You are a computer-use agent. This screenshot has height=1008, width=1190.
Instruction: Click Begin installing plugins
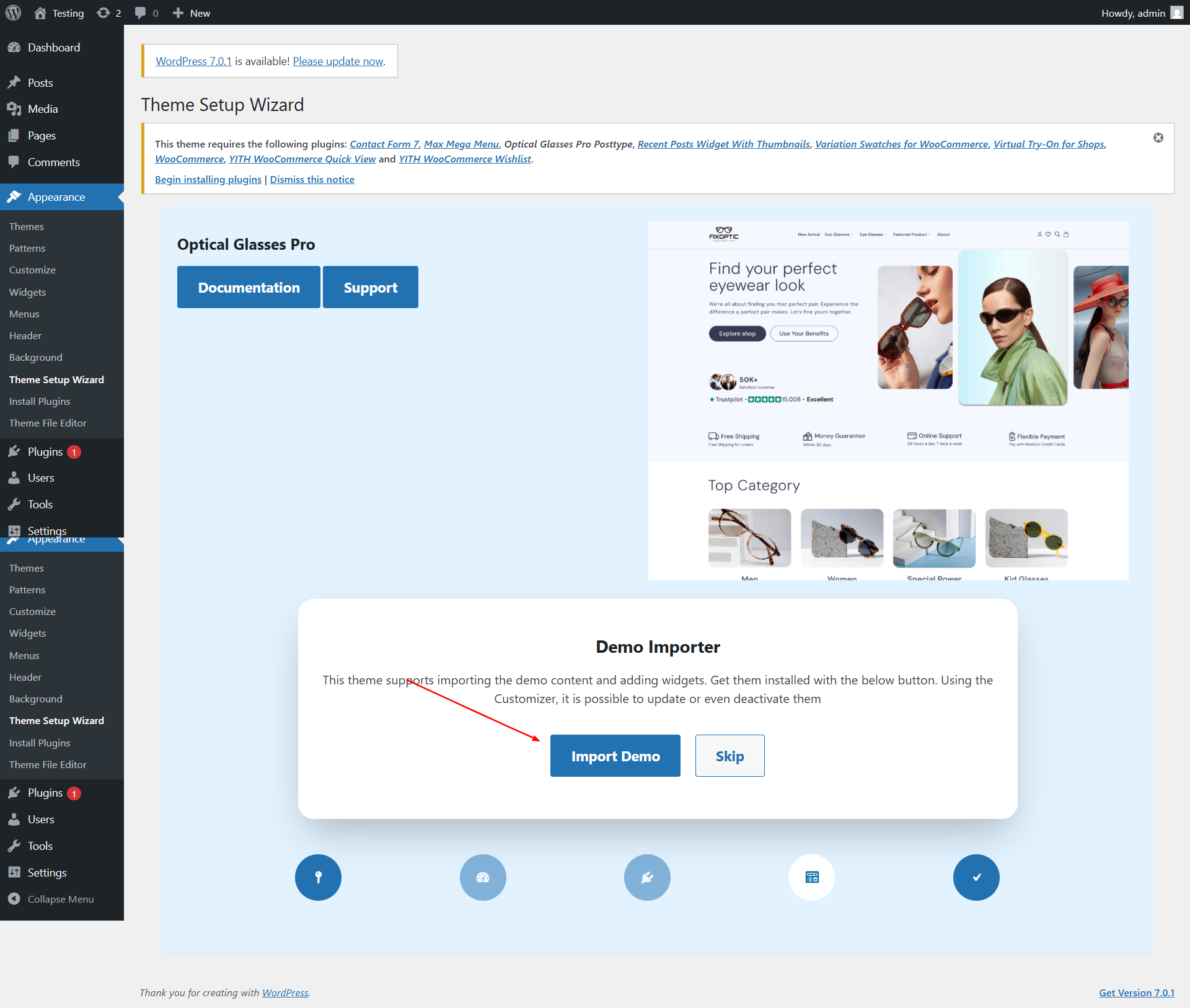(208, 179)
